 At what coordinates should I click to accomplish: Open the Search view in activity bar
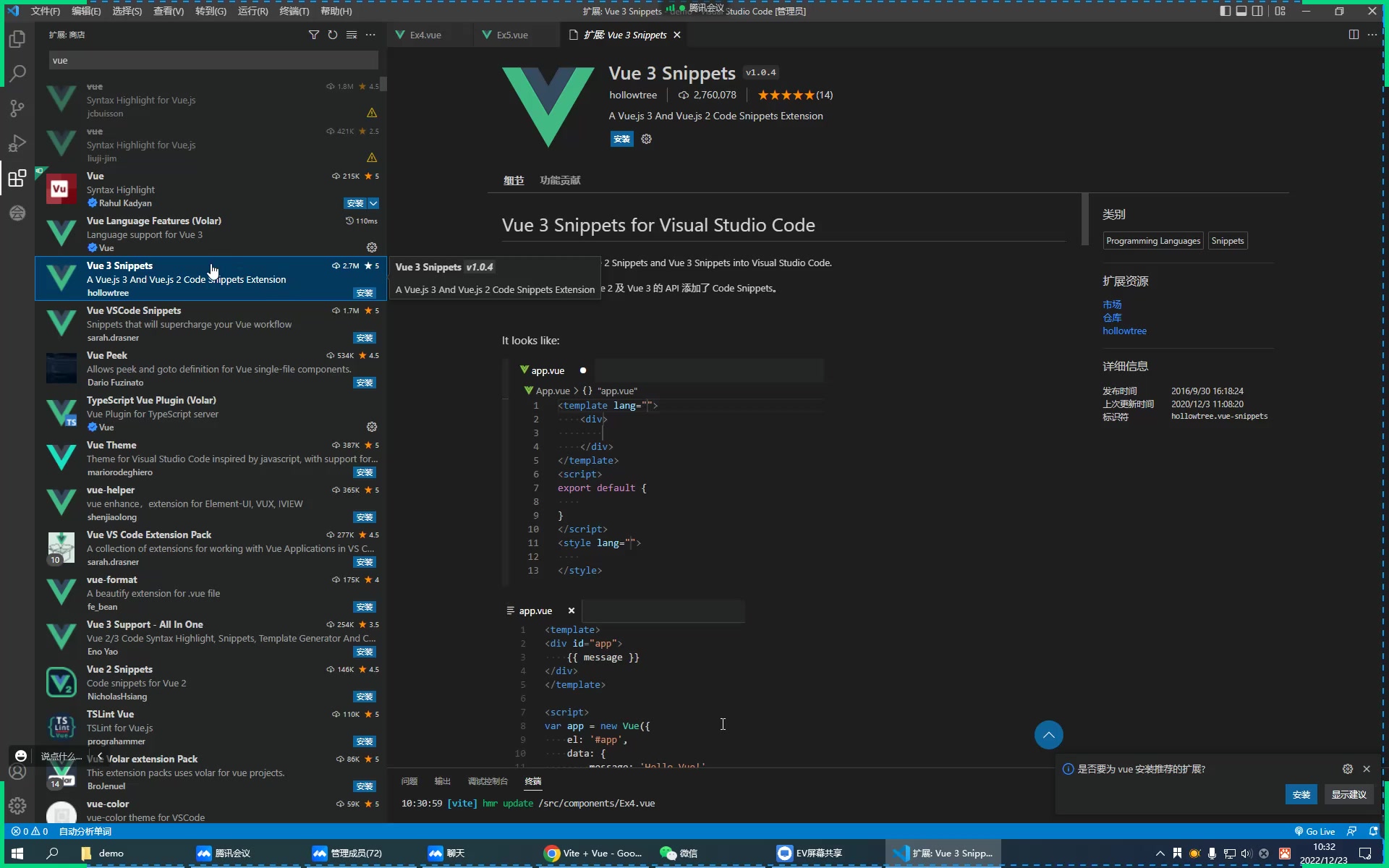[x=17, y=73]
